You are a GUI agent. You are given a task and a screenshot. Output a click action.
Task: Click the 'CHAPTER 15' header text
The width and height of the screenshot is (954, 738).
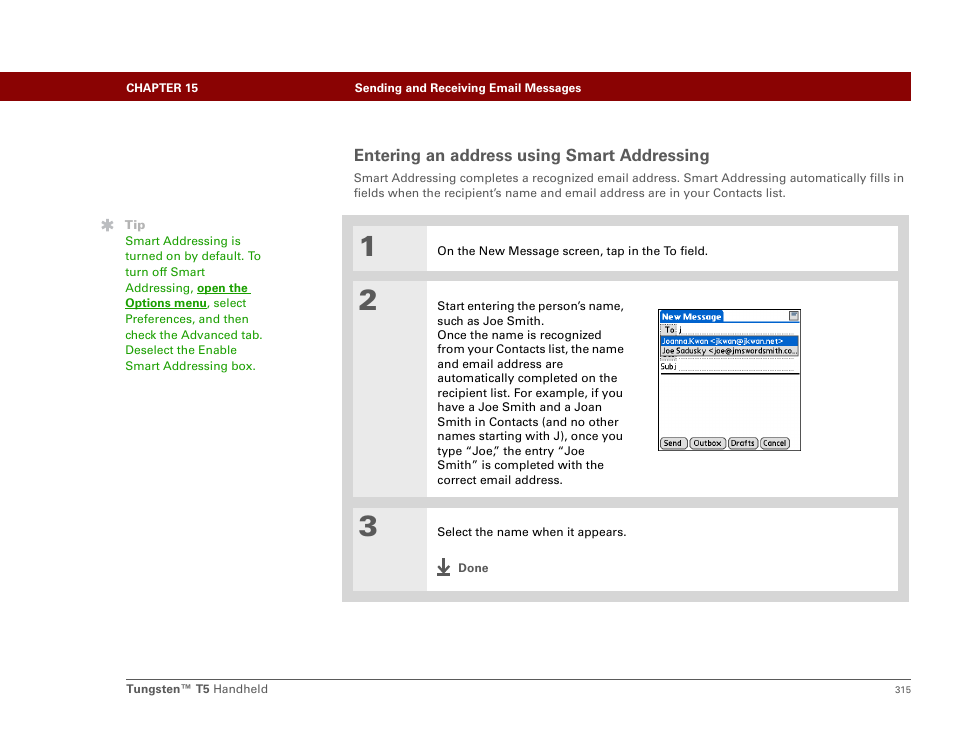pyautogui.click(x=162, y=88)
